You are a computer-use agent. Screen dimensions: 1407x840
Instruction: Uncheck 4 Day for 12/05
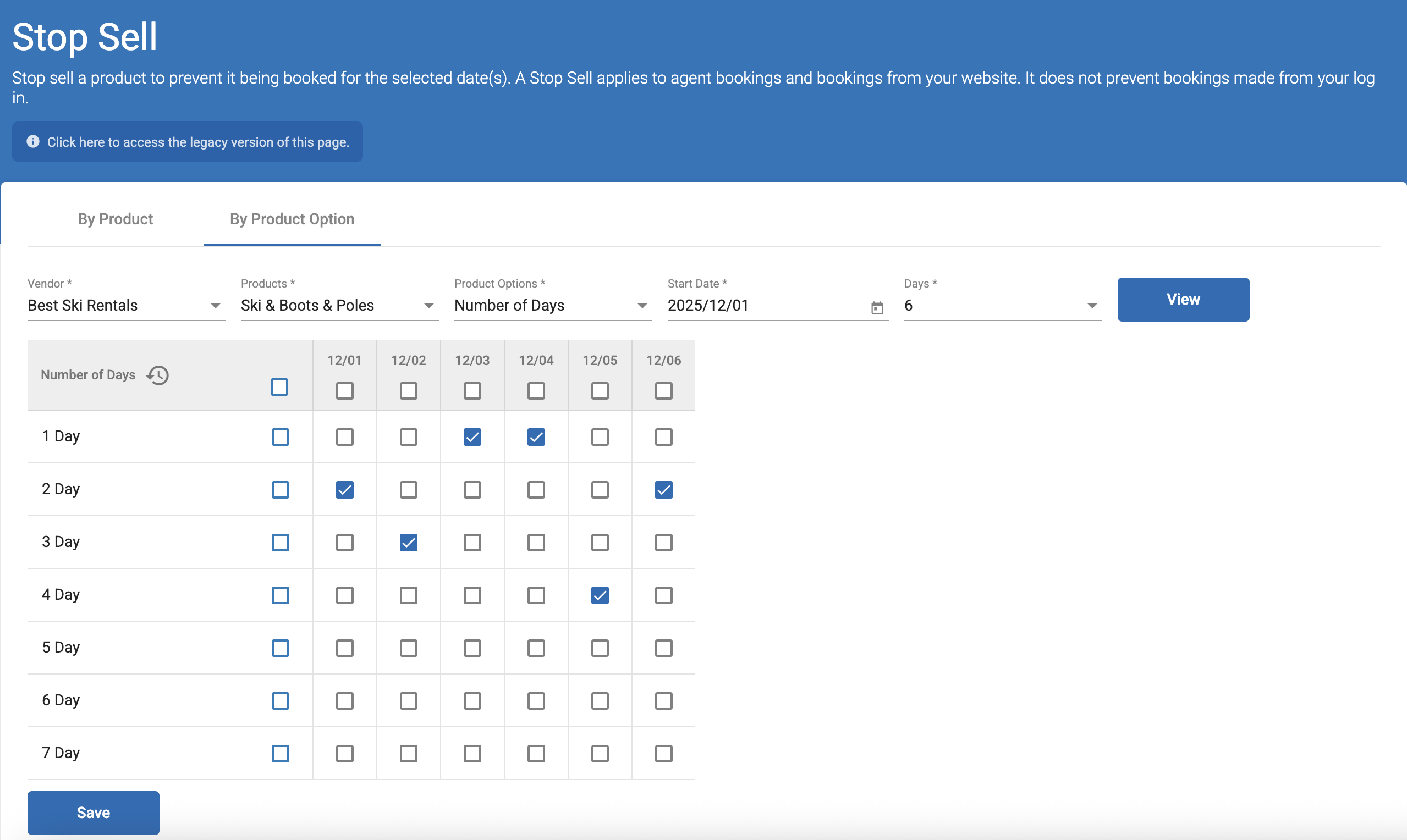tap(600, 595)
